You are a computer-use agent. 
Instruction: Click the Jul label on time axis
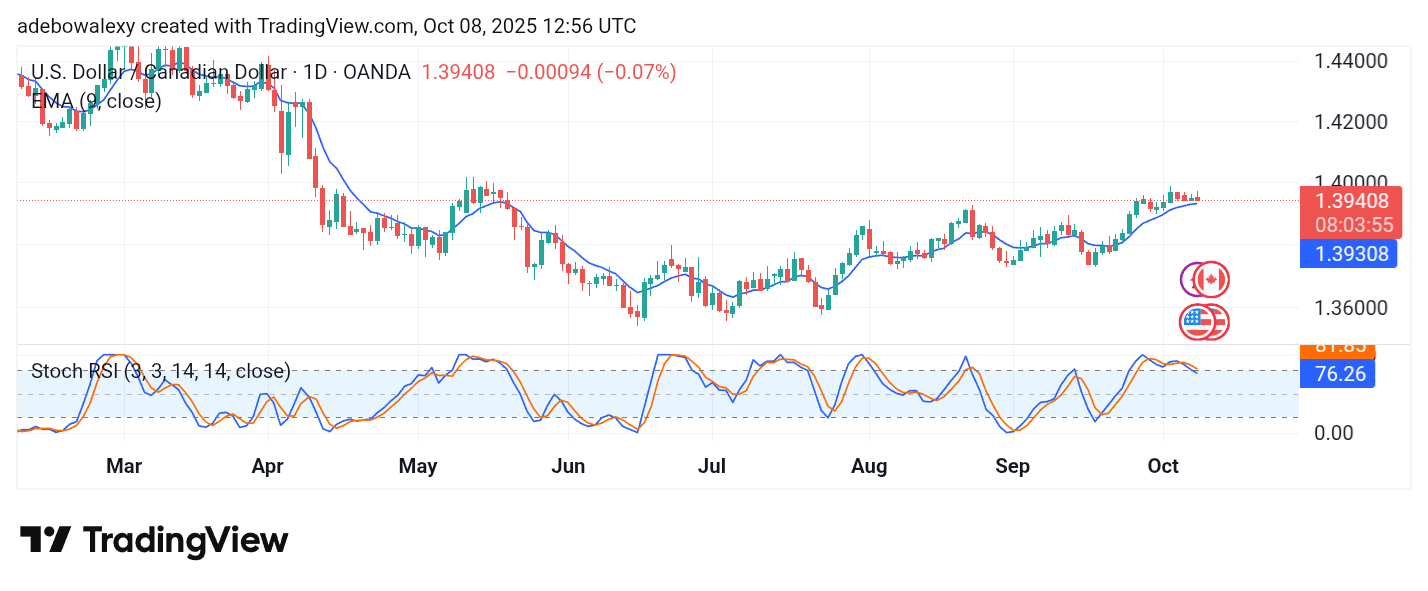coord(711,466)
